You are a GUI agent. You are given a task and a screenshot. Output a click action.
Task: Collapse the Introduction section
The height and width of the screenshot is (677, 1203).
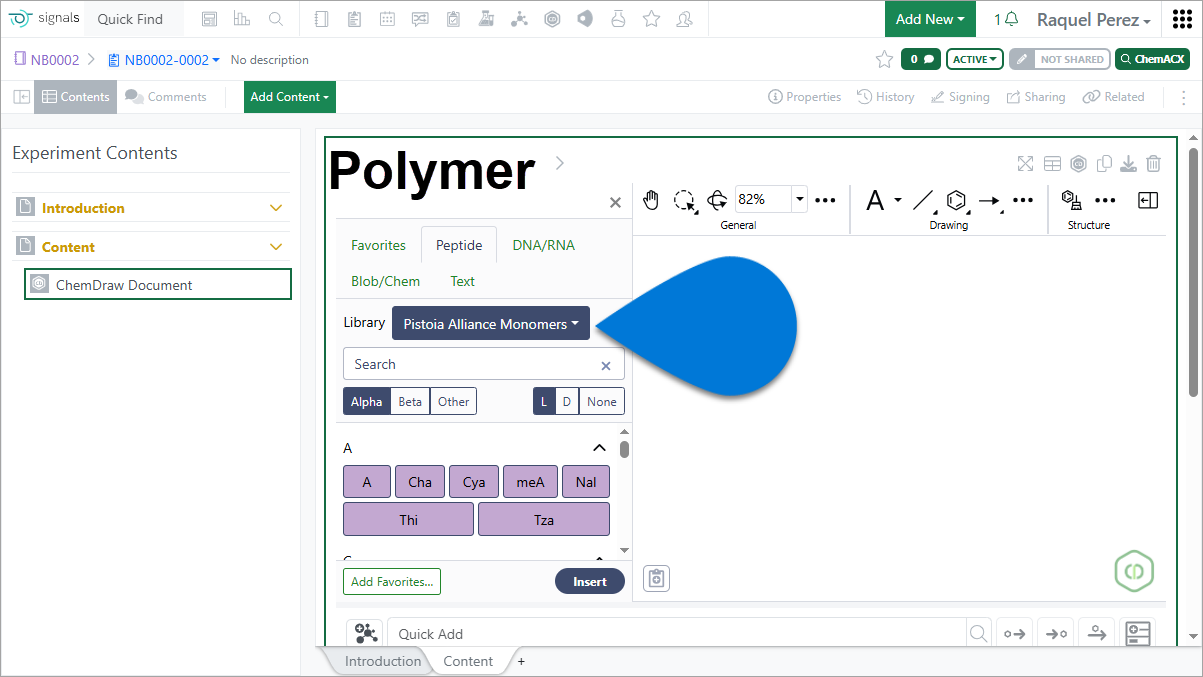[x=277, y=208]
